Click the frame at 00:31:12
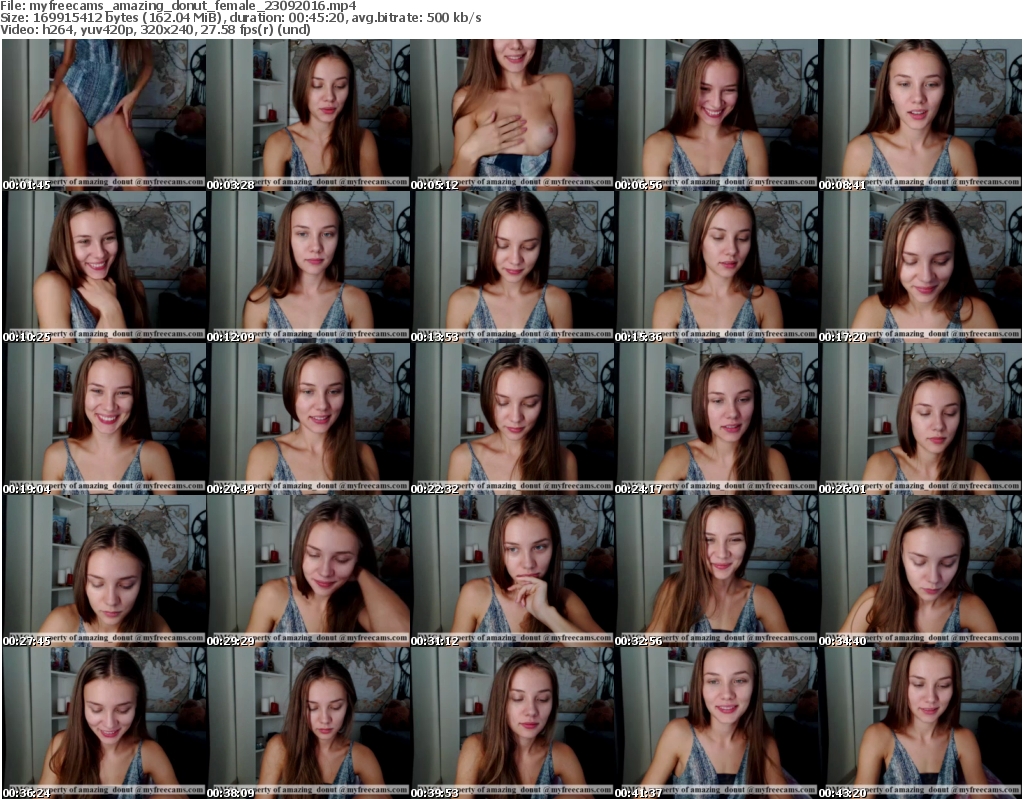The width and height of the screenshot is (1024, 799). coord(512,571)
